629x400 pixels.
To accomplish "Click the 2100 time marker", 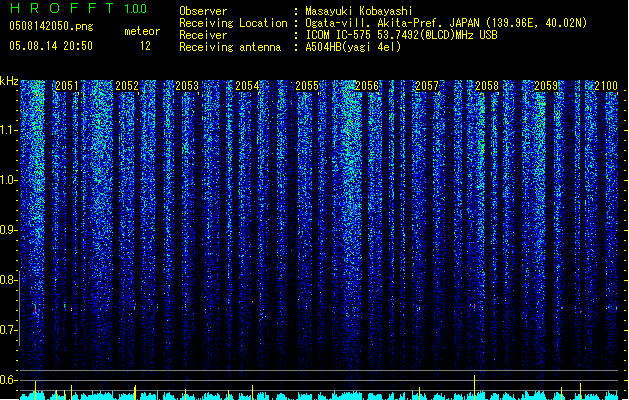I will click(606, 85).
